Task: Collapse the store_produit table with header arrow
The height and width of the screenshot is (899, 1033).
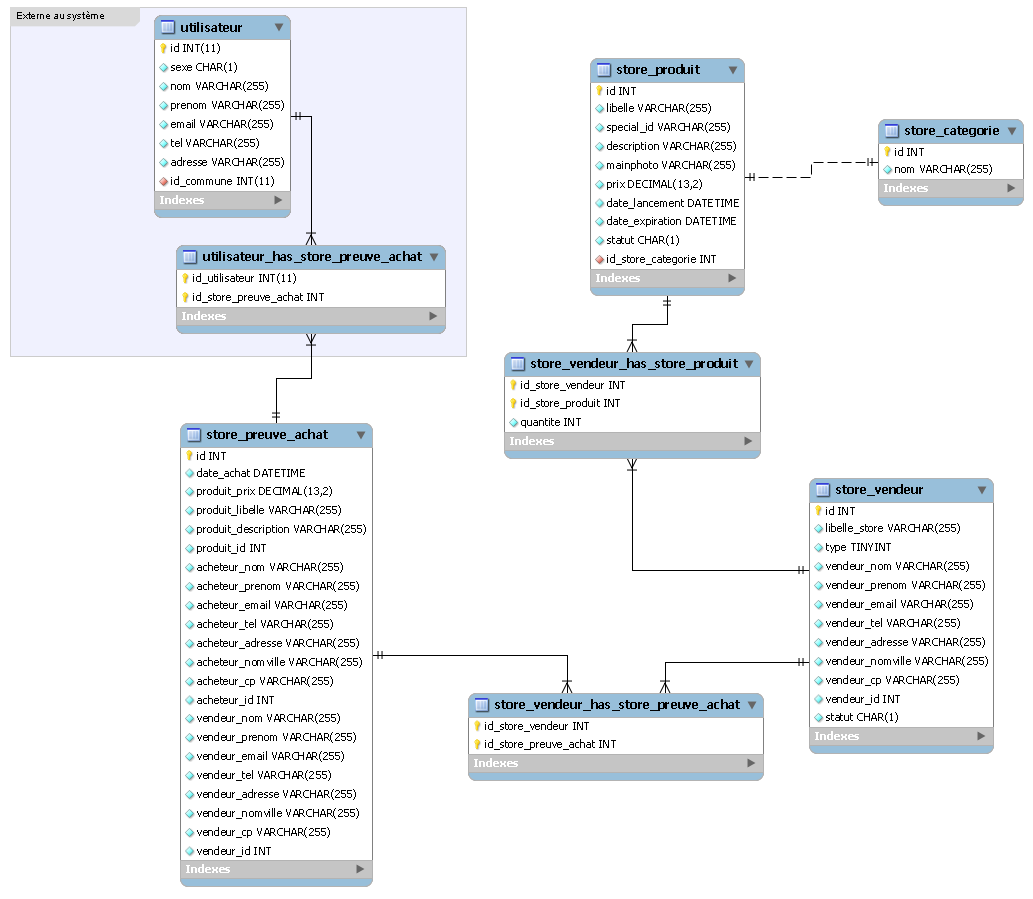Action: [733, 70]
